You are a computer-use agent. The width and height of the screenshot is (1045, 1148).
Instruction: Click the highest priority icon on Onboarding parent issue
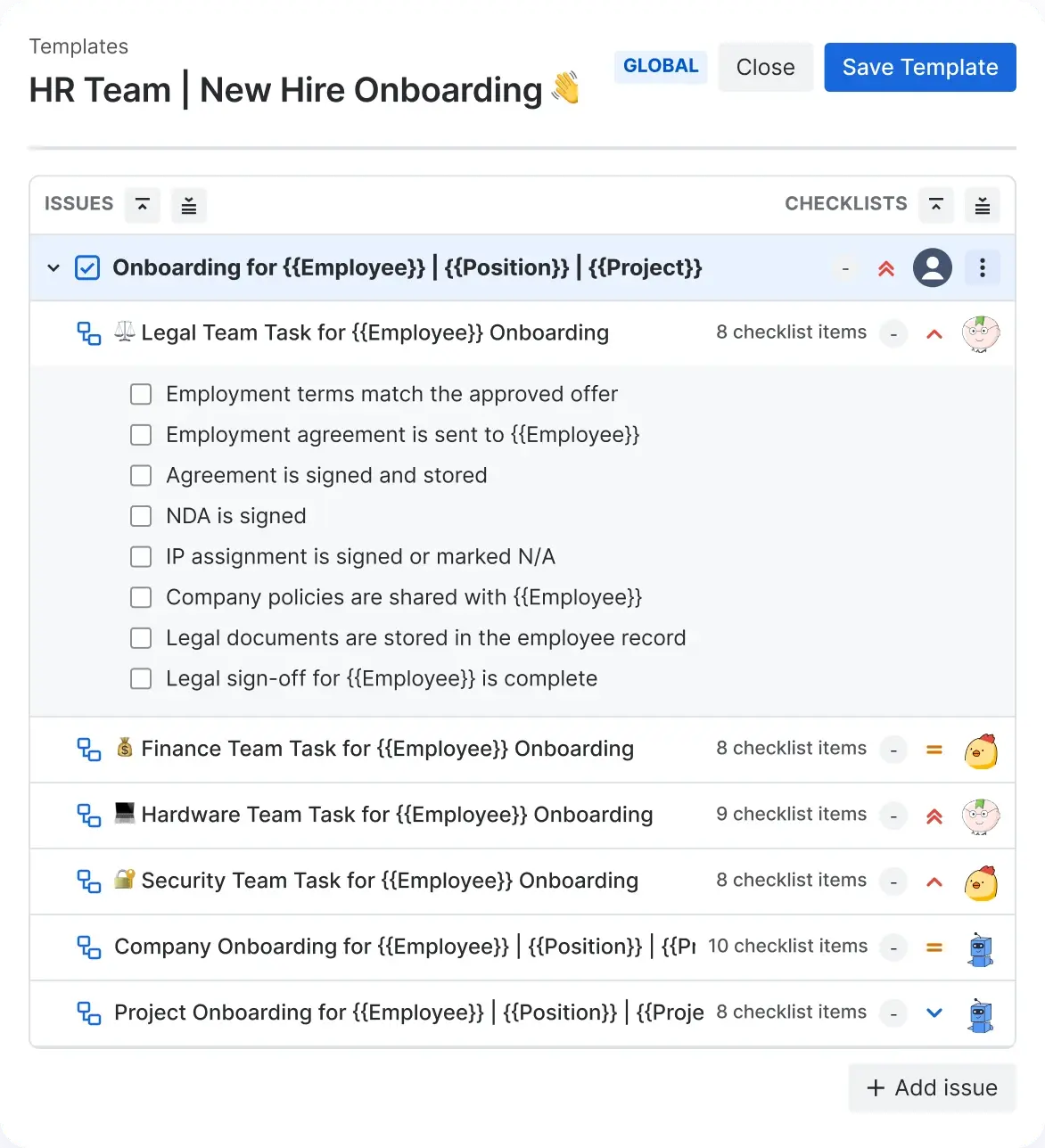(886, 268)
